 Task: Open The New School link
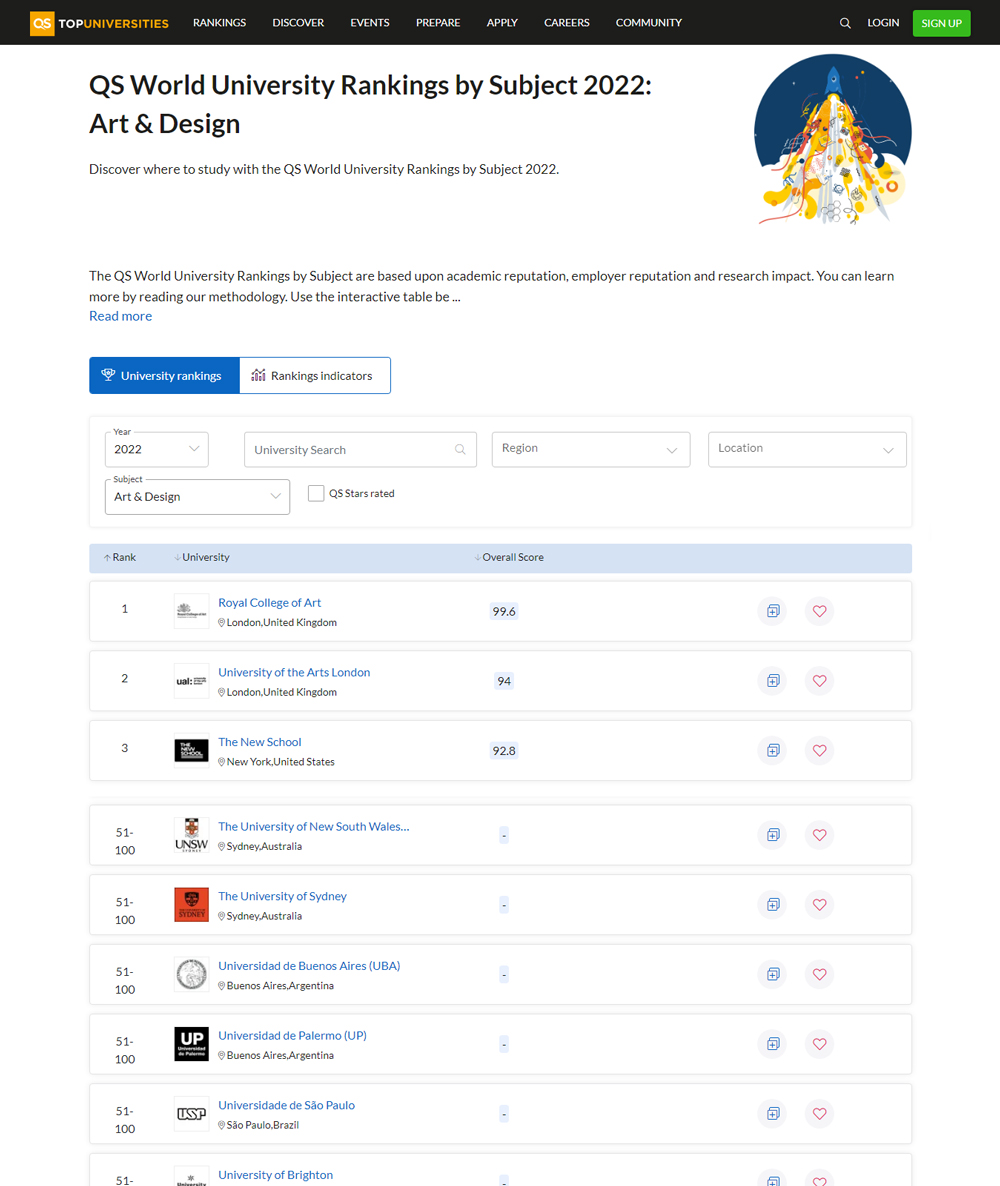(259, 742)
